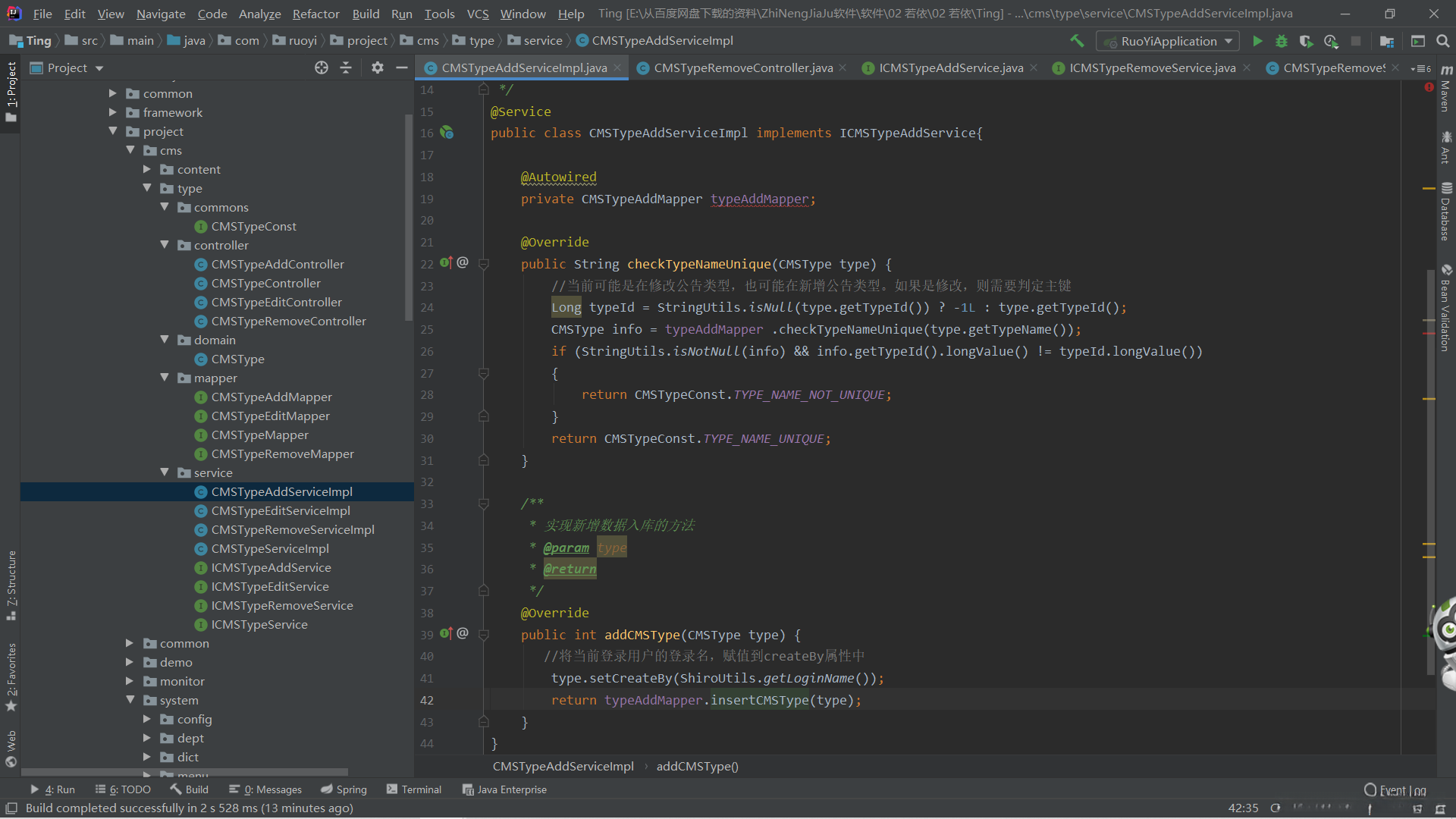Click Run with Coverage icon
The width and height of the screenshot is (1456, 819).
[1306, 41]
